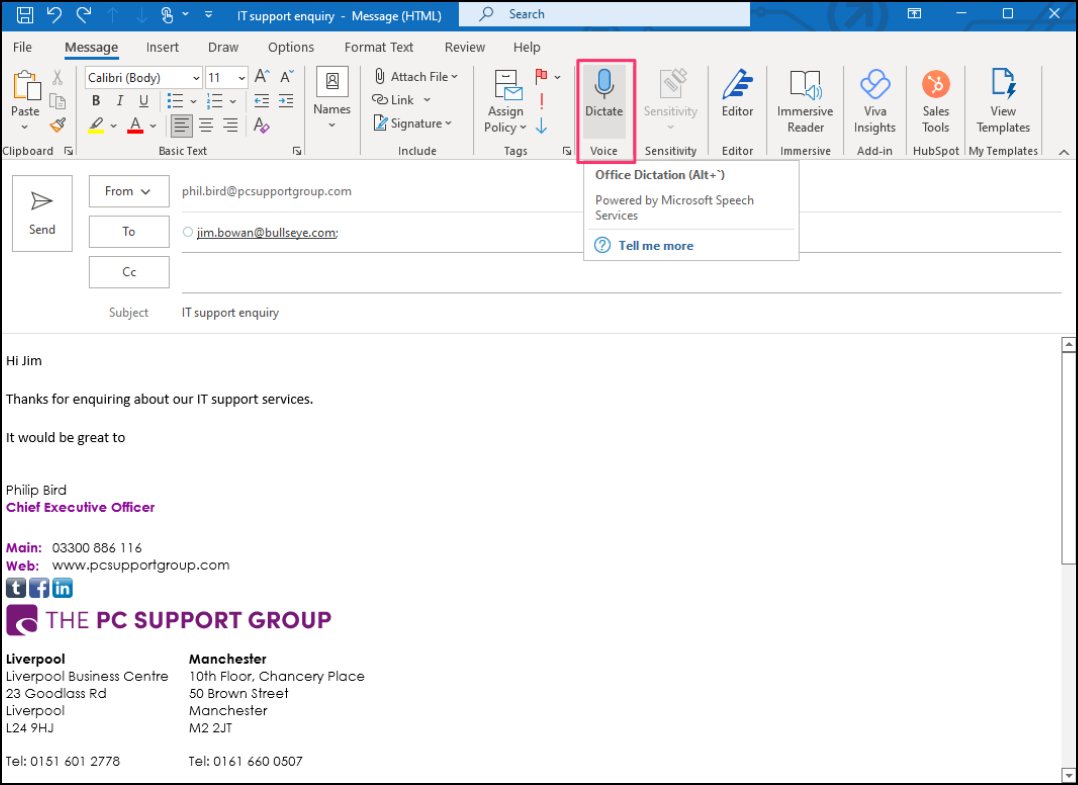Open the Calibri (Body) font dropdown
Image resolution: width=1078 pixels, height=785 pixels.
click(x=196, y=78)
